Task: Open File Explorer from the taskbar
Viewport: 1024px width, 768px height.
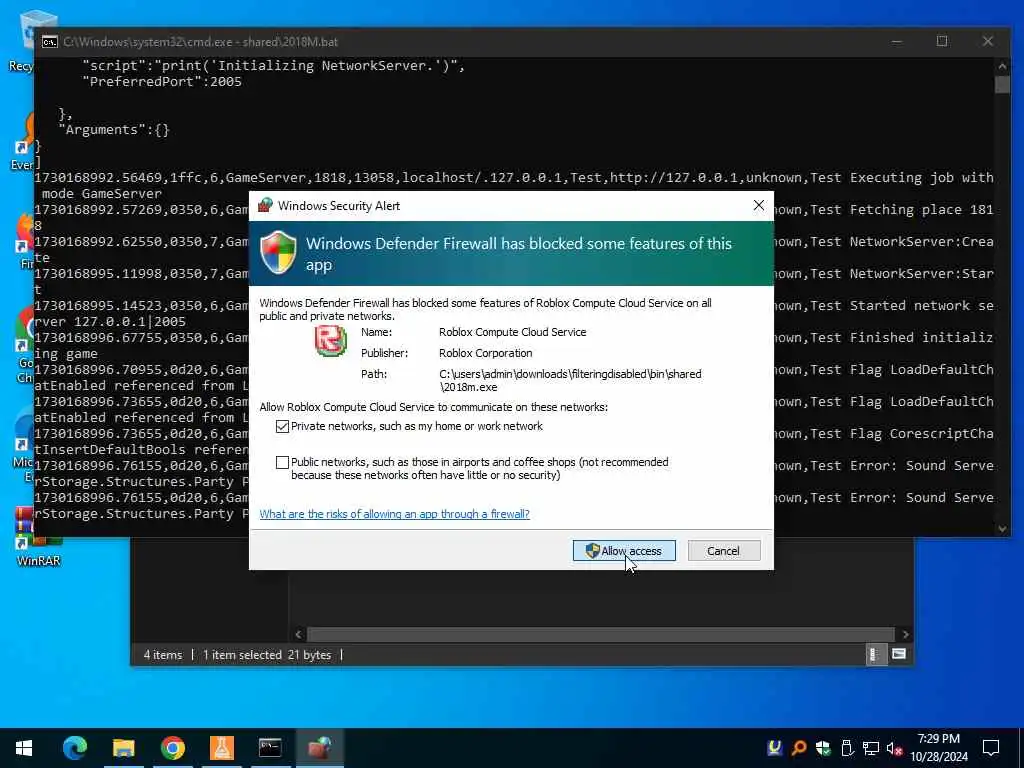Action: coord(123,748)
